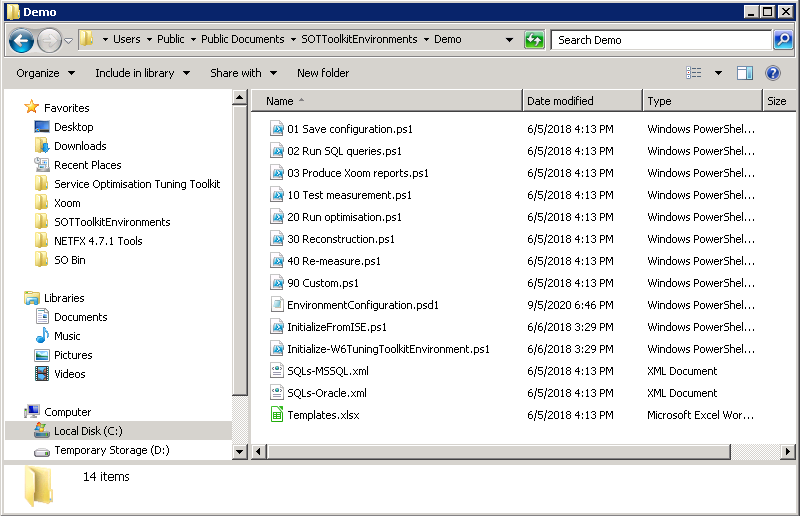Open Documents library
This screenshot has width=800, height=516.
coord(81,317)
